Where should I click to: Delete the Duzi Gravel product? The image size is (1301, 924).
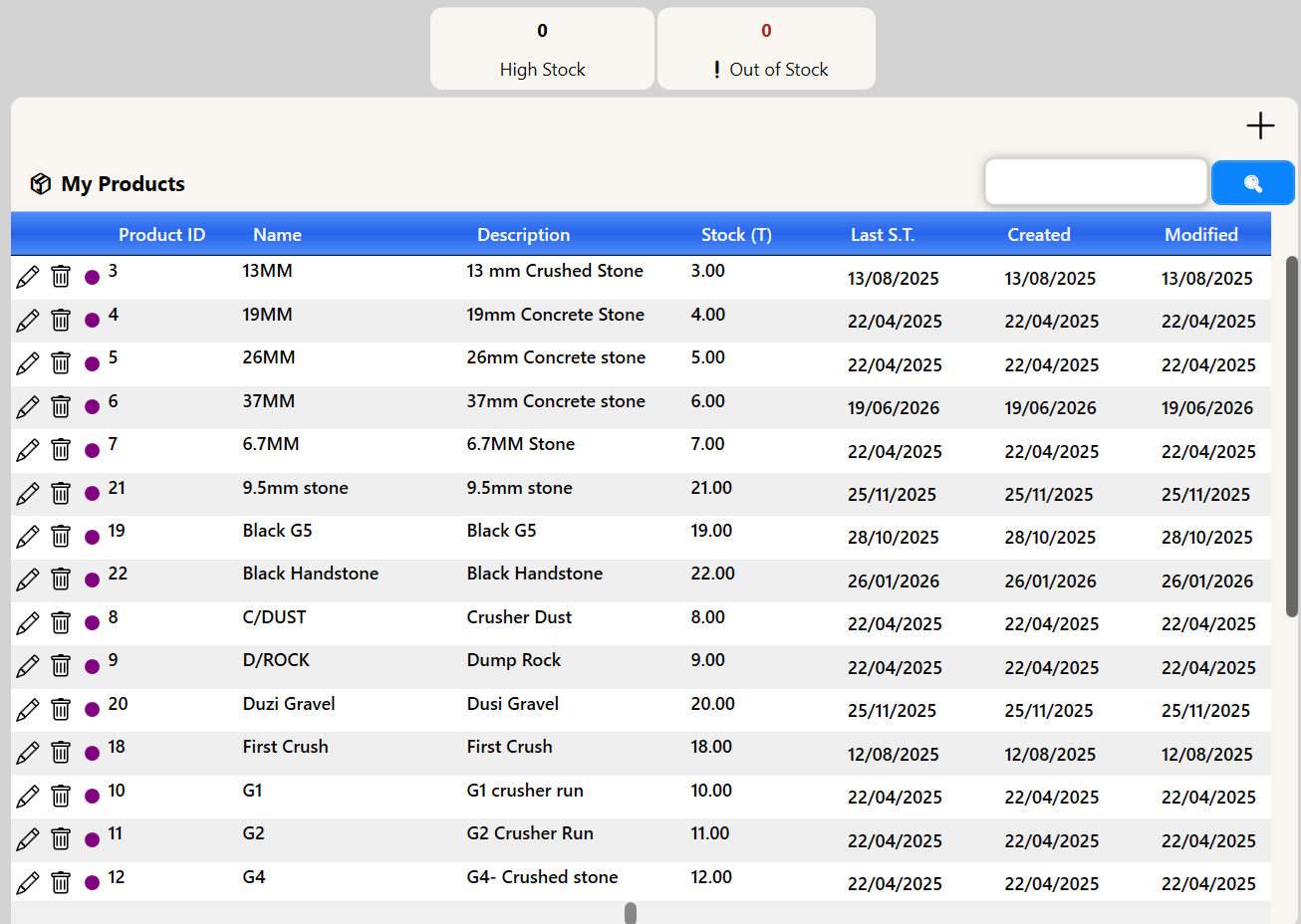(61, 709)
